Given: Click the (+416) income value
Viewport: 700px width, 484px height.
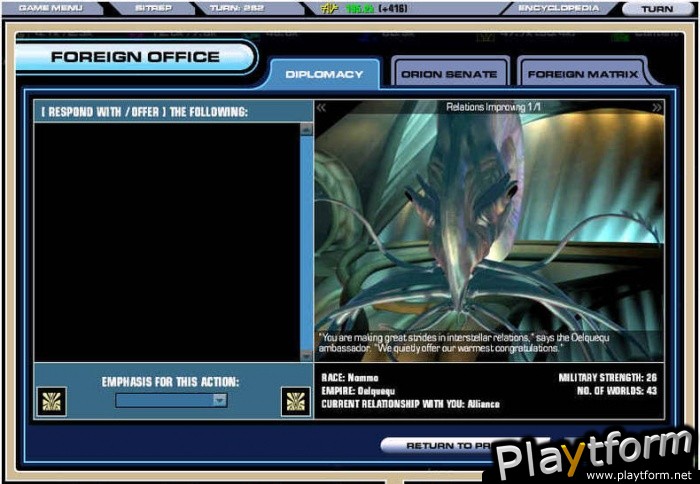Looking at the screenshot, I should point(393,8).
